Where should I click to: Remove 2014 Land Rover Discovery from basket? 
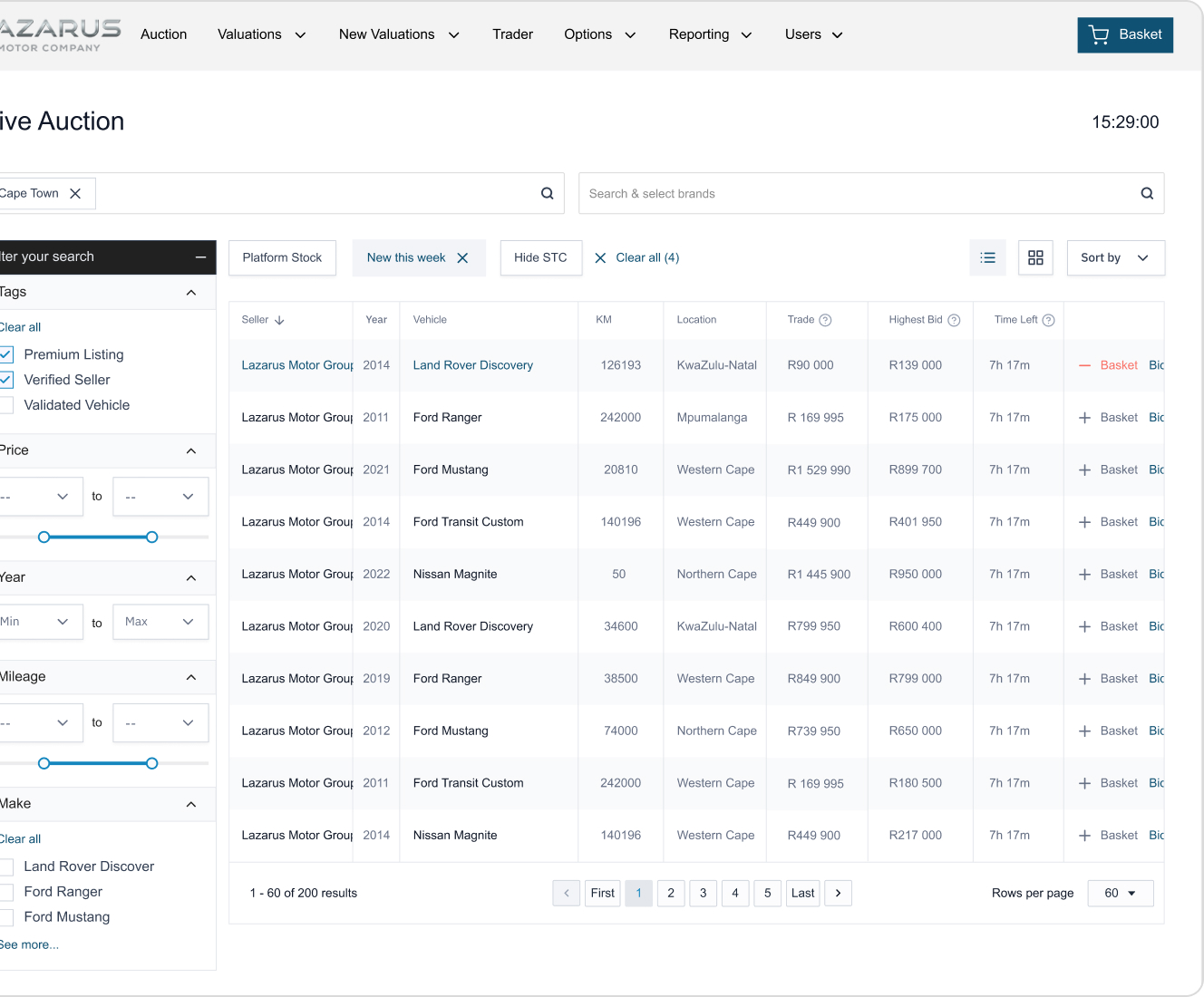click(1108, 365)
